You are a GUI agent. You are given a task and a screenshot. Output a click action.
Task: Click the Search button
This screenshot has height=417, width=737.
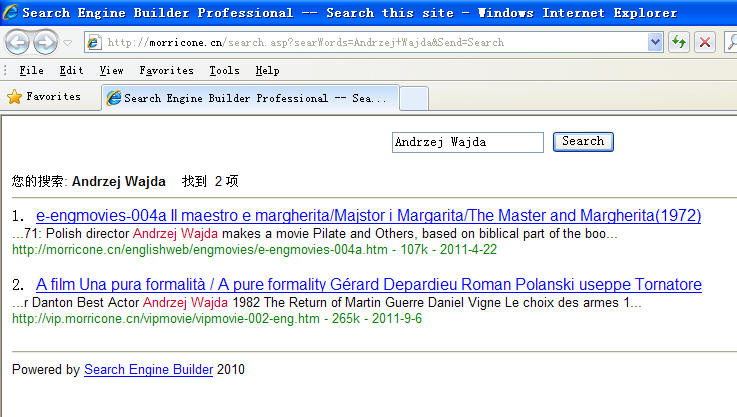pyautogui.click(x=583, y=142)
